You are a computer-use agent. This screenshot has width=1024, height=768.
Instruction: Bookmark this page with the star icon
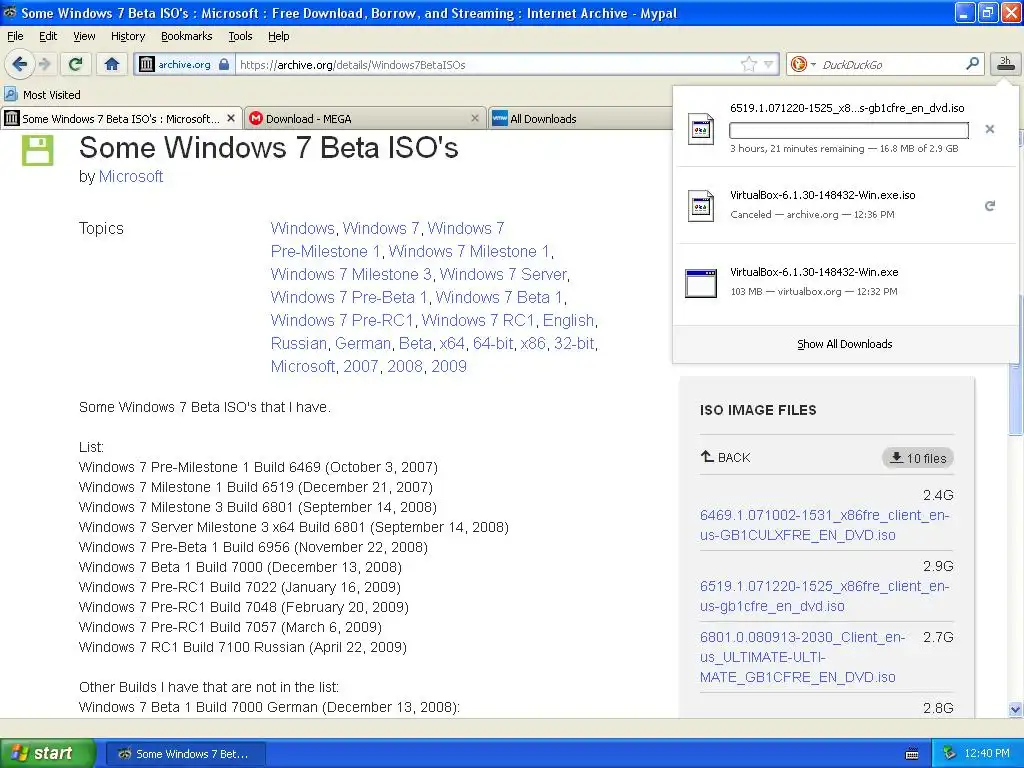[x=749, y=64]
